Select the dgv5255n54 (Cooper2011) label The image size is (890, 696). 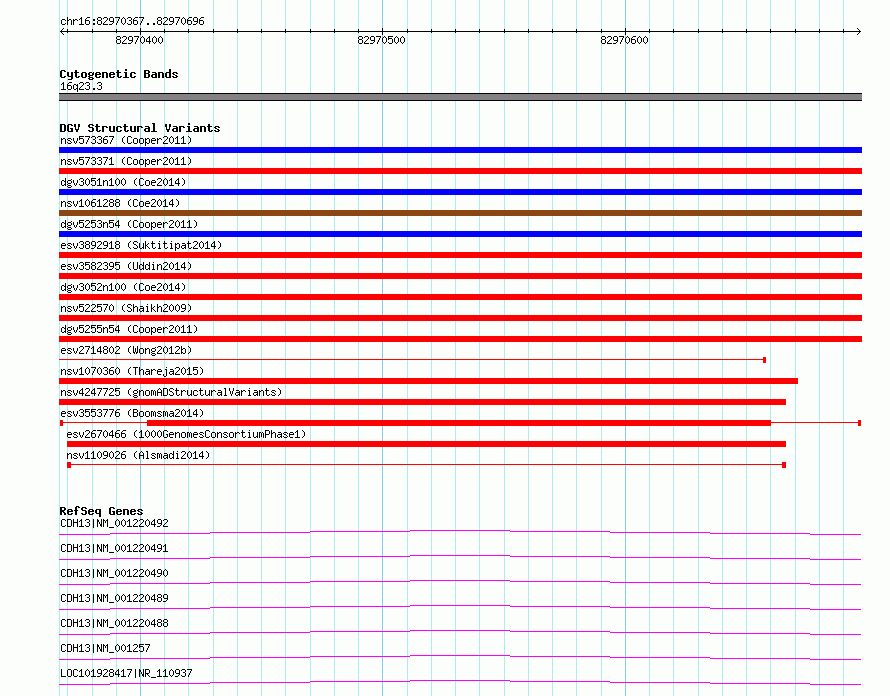(129, 329)
